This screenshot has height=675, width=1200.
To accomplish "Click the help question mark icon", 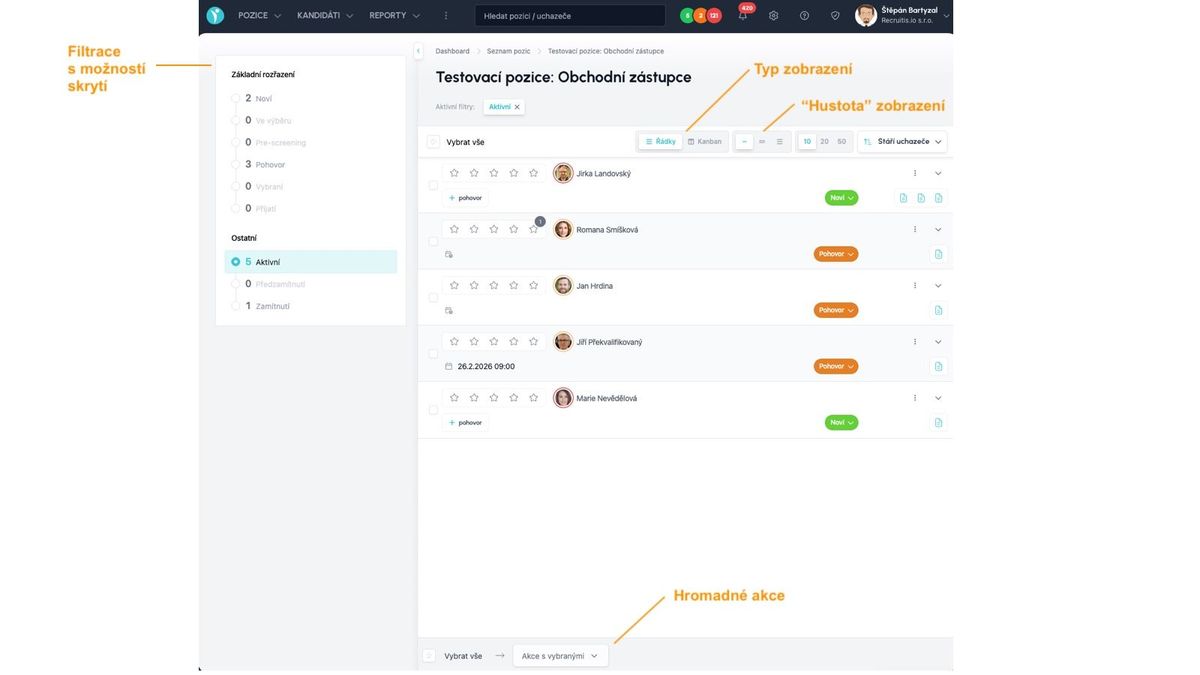I will 804,16.
